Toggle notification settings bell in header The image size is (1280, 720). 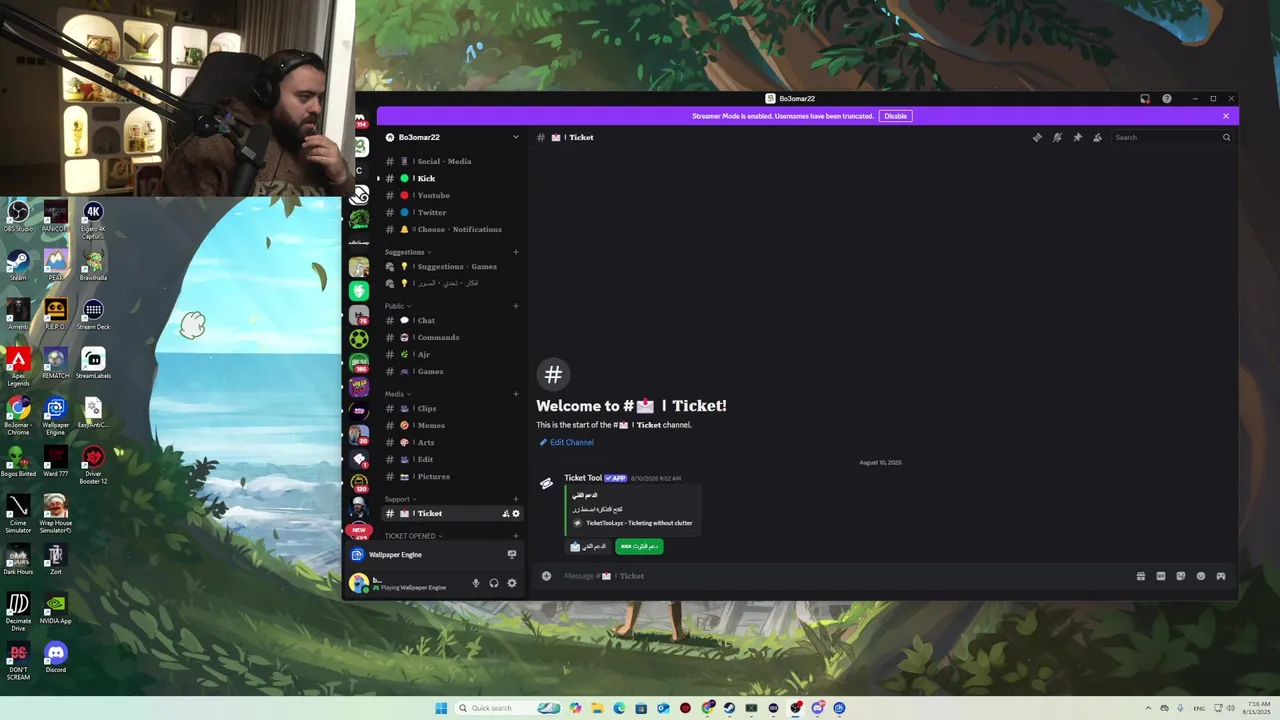pos(1057,137)
